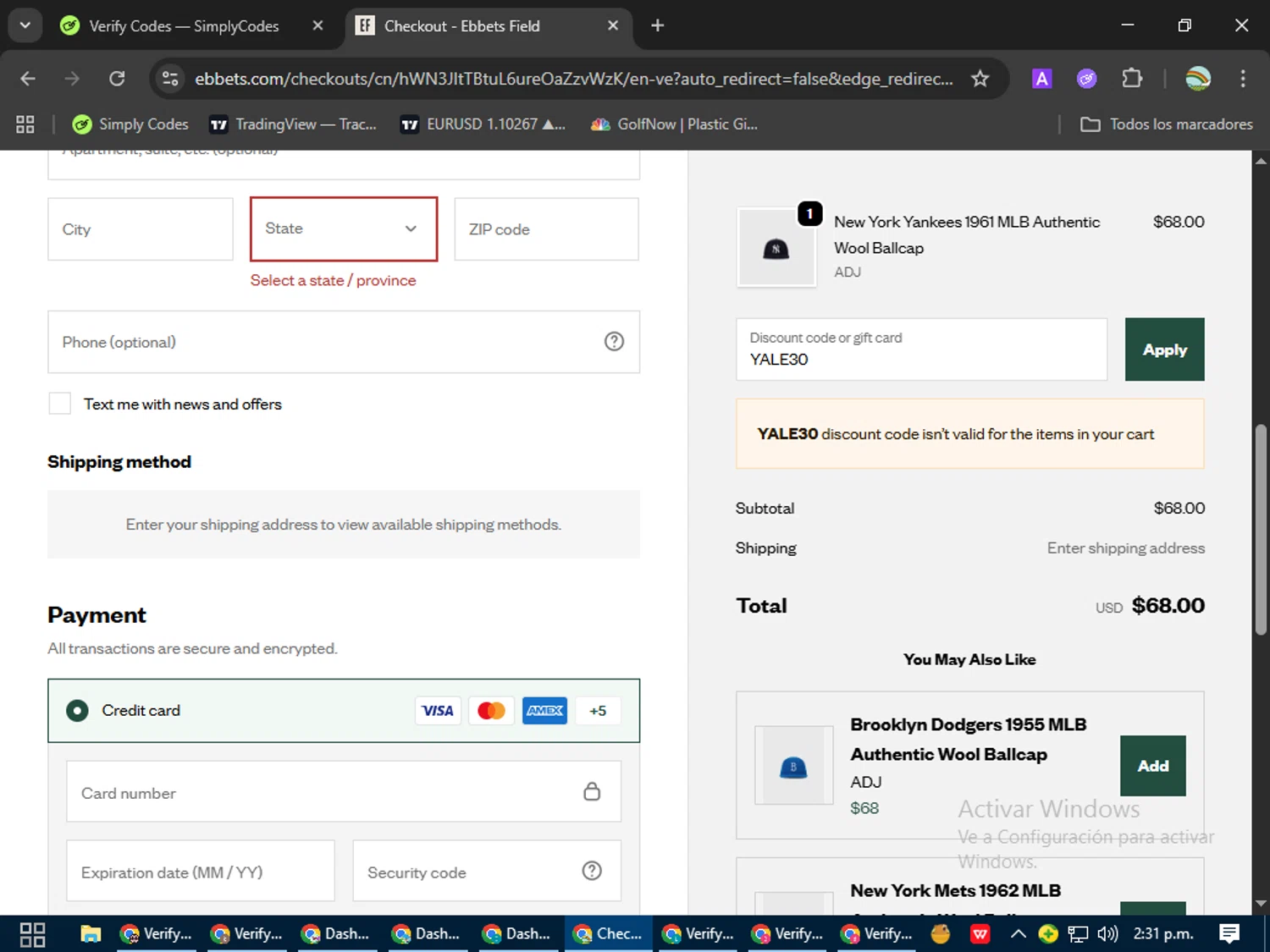1270x952 pixels.
Task: Open TradingView bookmark
Action: point(293,124)
